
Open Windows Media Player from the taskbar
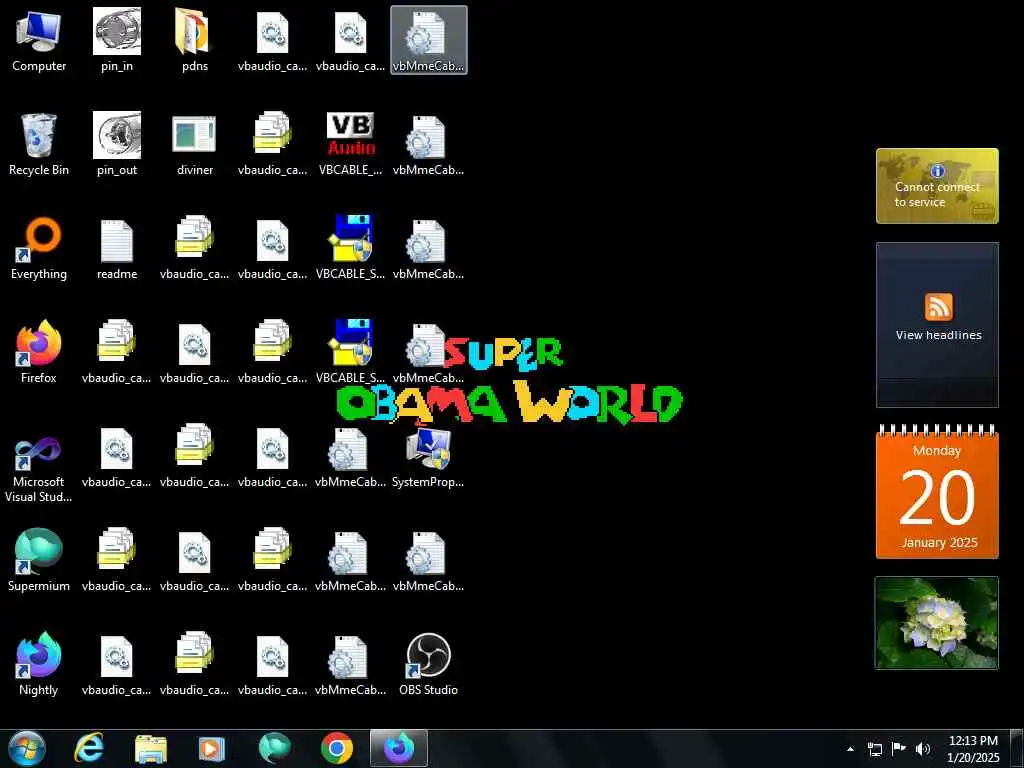pyautogui.click(x=212, y=748)
